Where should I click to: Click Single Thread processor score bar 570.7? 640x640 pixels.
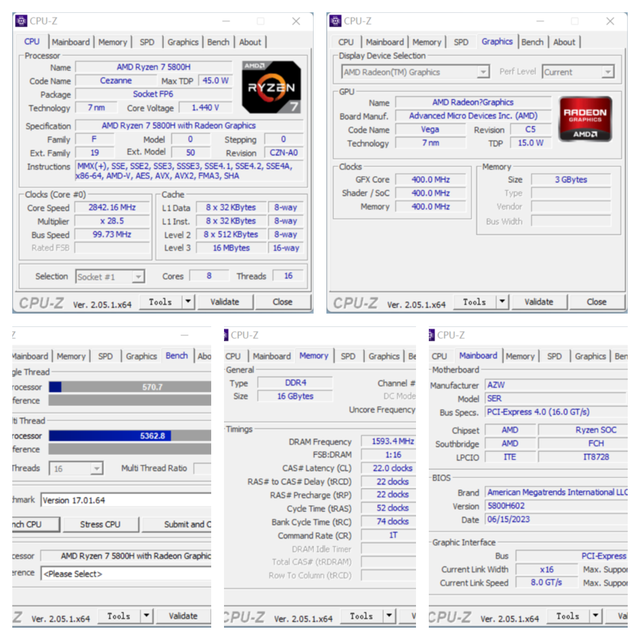[130, 387]
